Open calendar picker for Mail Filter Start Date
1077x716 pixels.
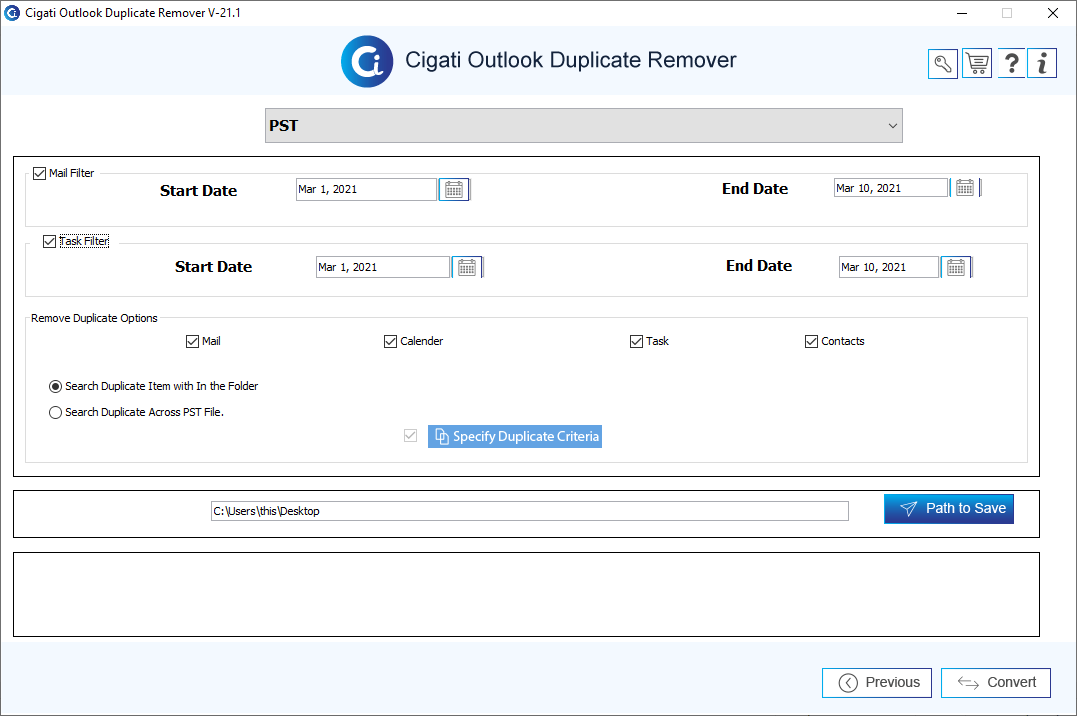pyautogui.click(x=454, y=190)
